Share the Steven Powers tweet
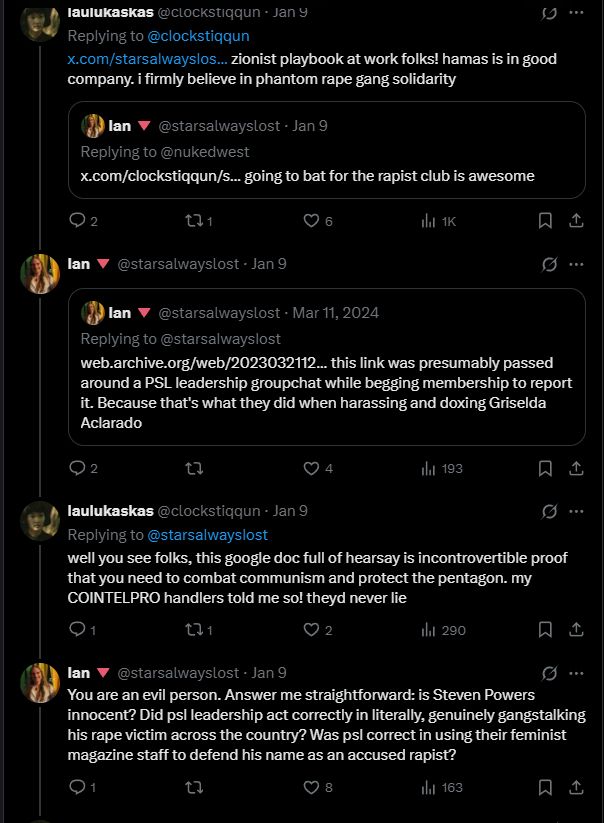The height and width of the screenshot is (823, 604). click(x=576, y=787)
